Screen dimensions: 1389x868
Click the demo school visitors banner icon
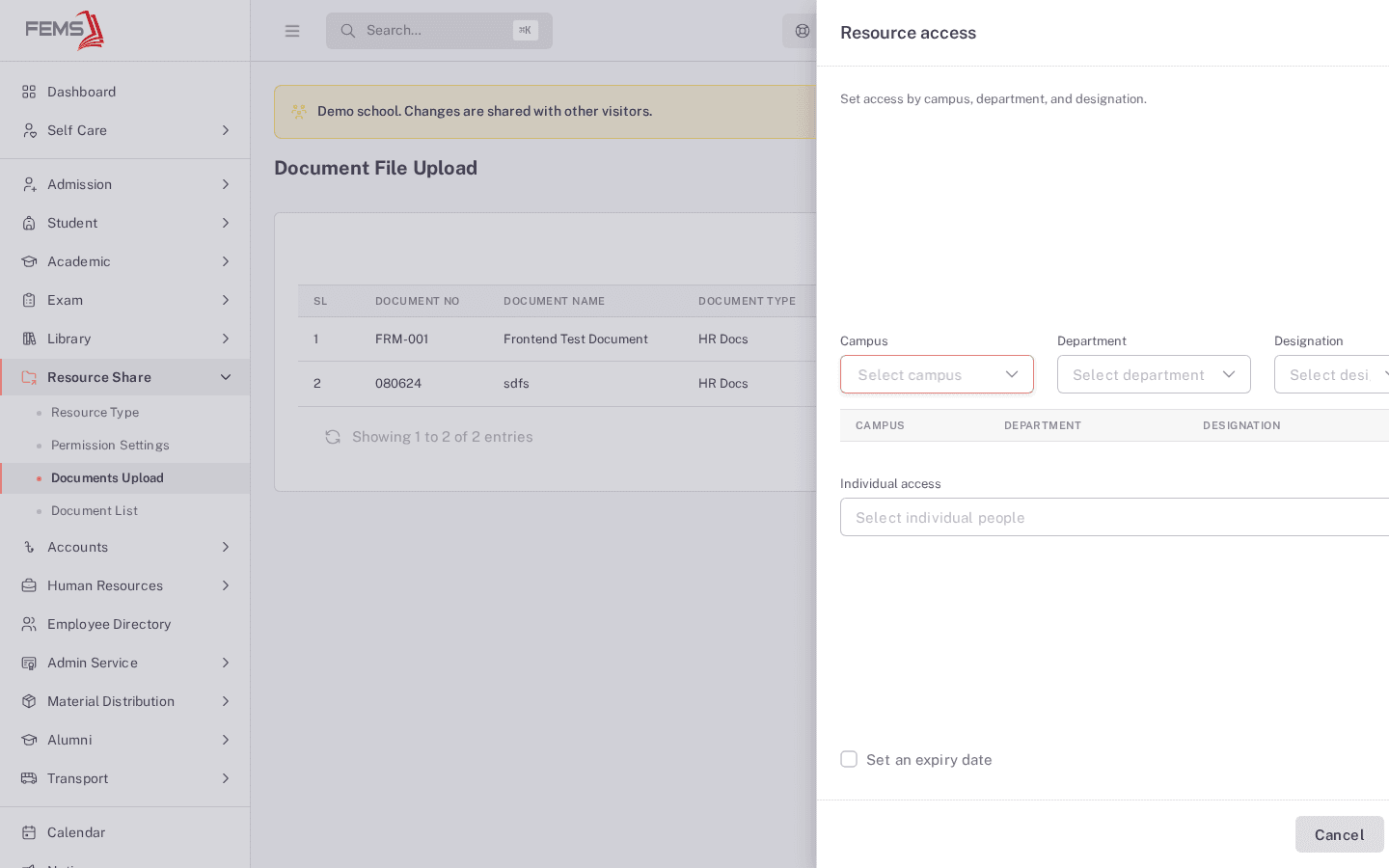pos(299,111)
